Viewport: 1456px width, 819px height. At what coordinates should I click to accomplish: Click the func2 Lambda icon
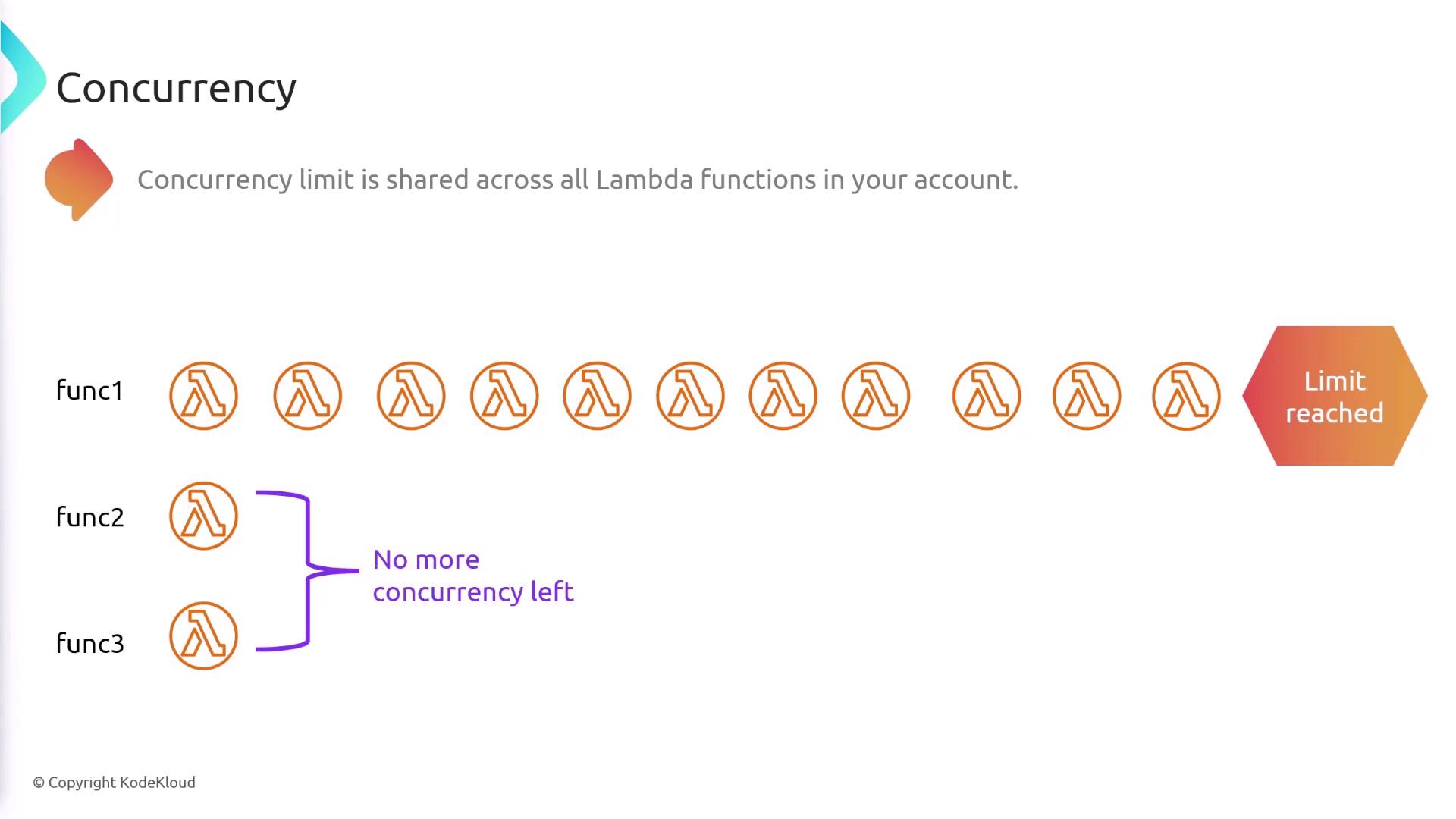(x=203, y=516)
